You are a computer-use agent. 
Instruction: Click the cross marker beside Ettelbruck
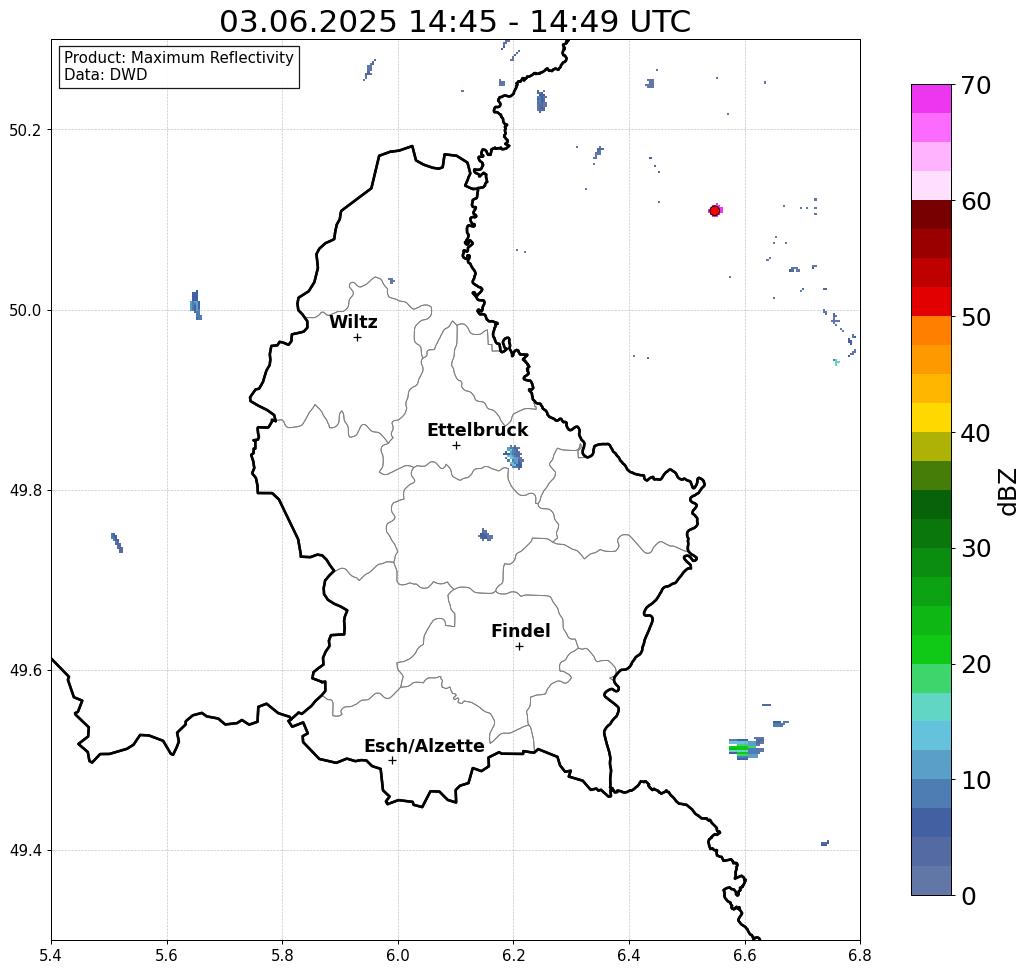pos(456,445)
